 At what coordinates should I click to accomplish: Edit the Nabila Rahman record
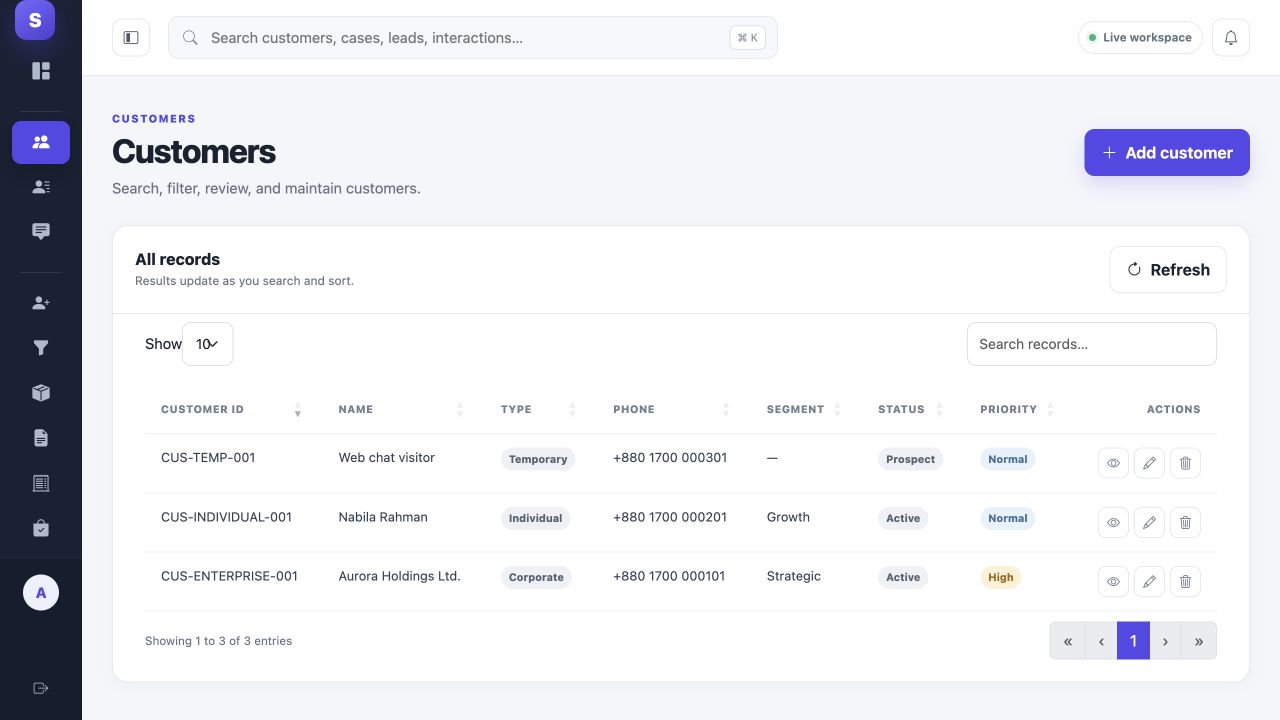coord(1149,522)
